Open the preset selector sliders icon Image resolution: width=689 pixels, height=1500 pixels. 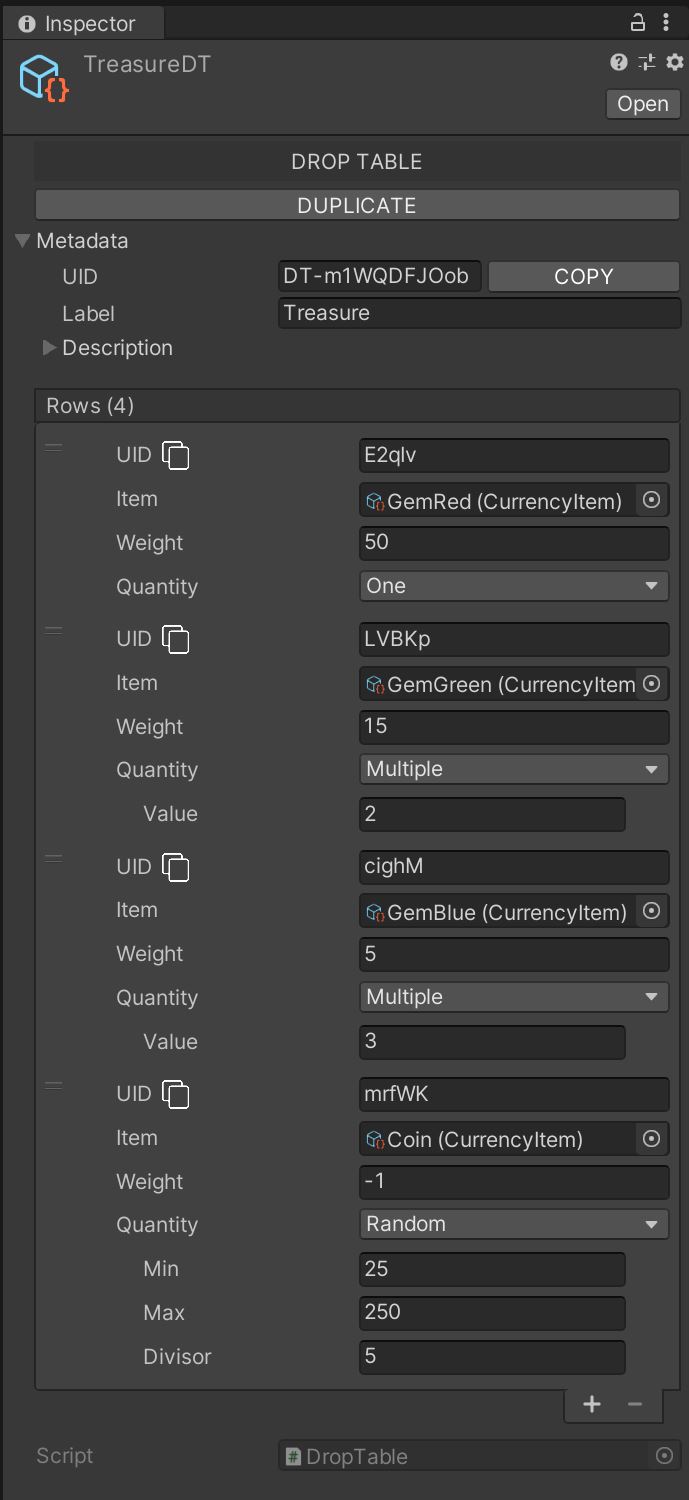647,62
